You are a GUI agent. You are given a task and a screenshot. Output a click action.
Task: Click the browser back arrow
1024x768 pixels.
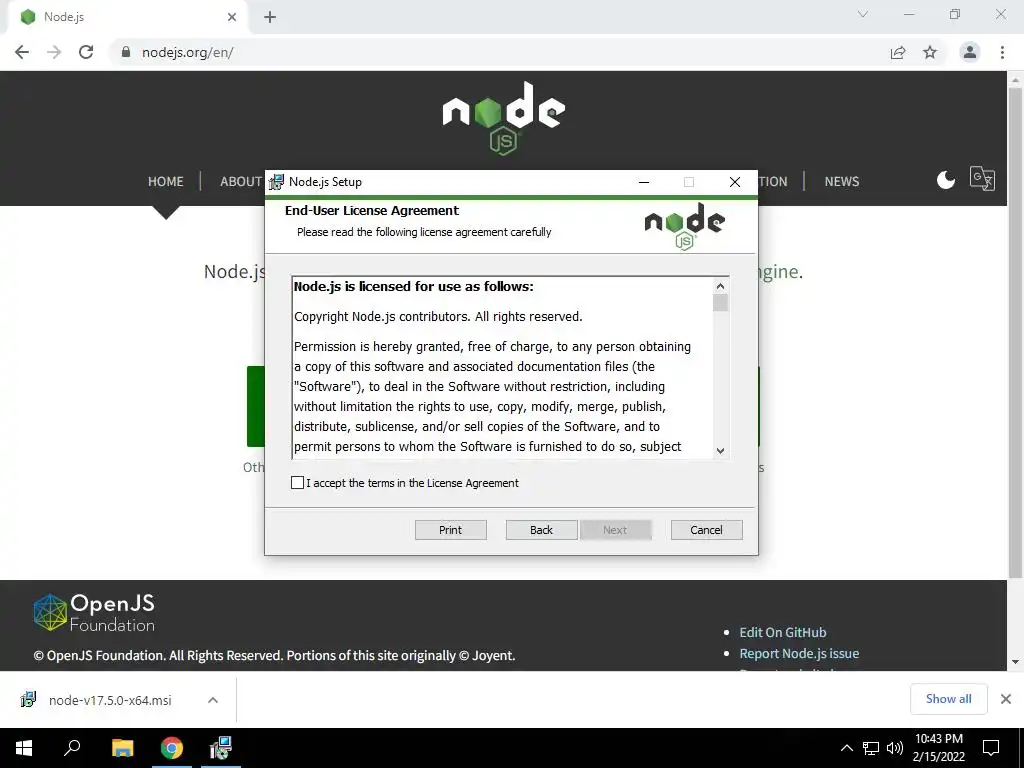[22, 52]
